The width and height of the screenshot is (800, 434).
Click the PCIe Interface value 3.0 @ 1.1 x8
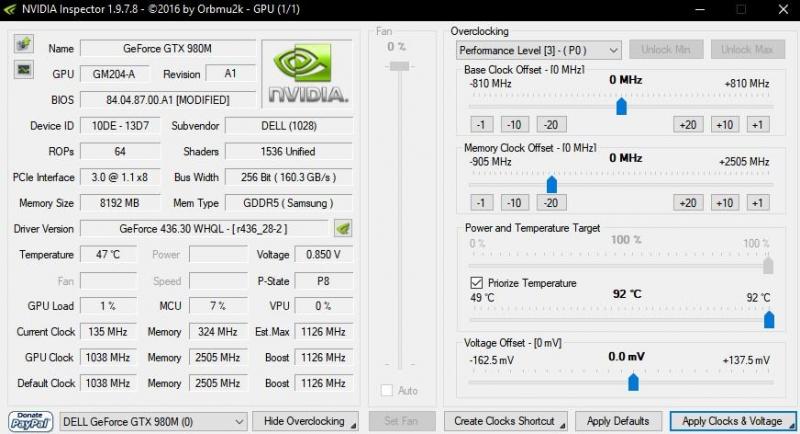[120, 177]
